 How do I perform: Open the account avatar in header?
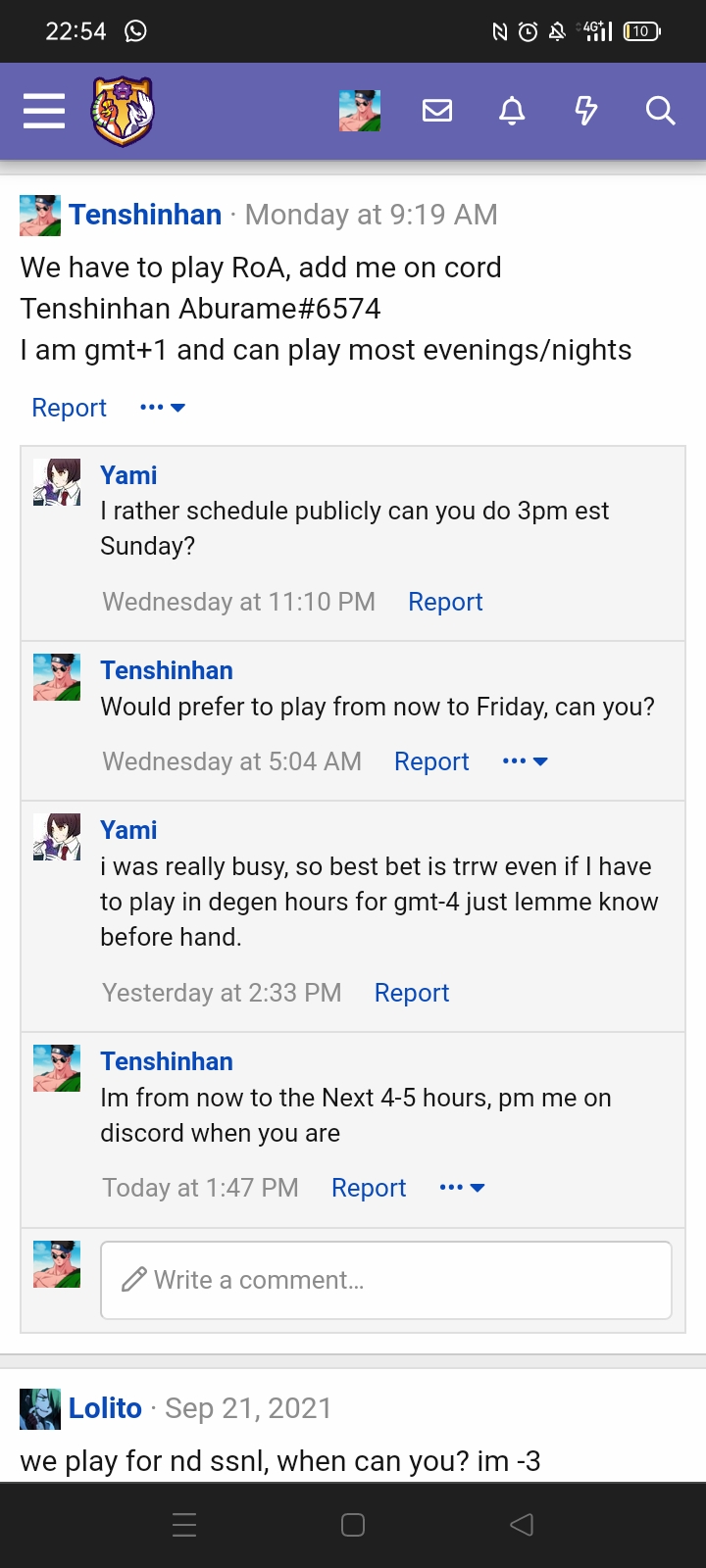[x=360, y=111]
